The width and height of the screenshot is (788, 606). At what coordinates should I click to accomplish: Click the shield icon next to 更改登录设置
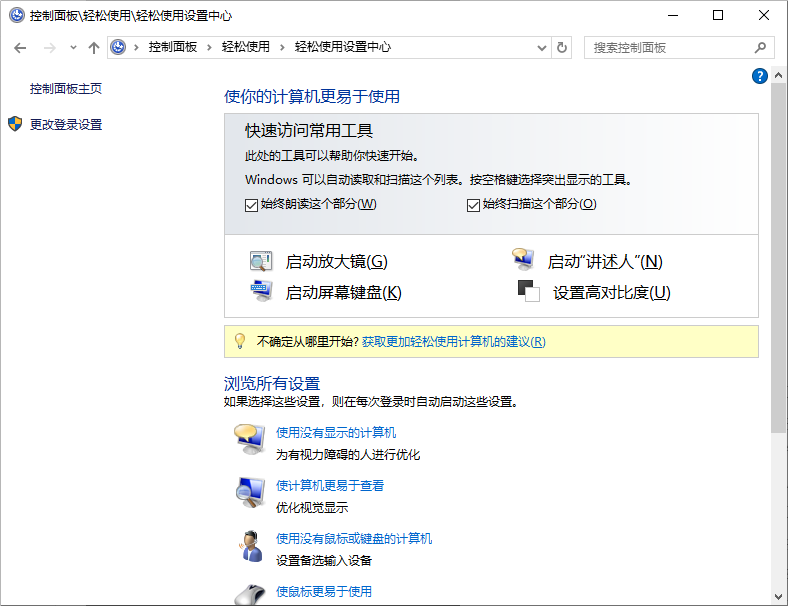pos(15,124)
